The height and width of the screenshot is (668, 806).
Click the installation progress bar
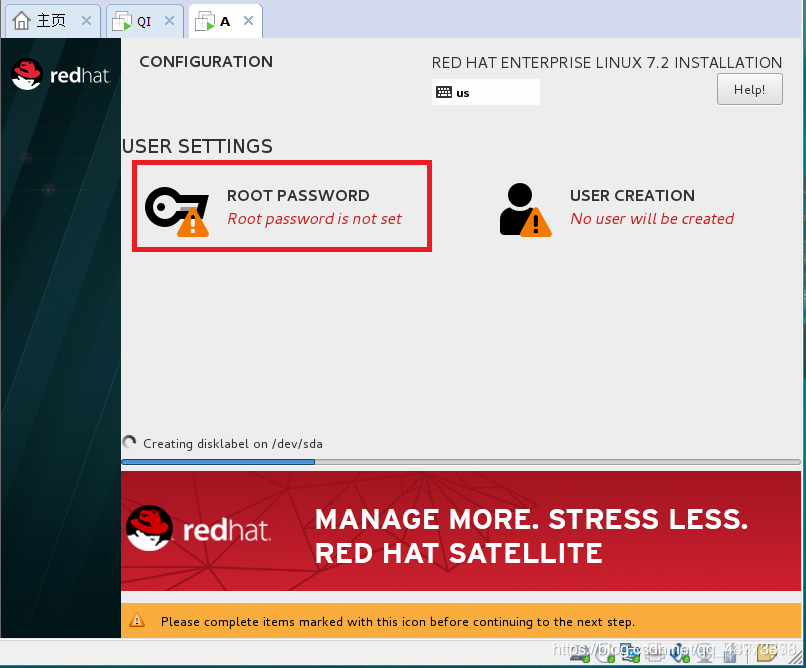461,462
